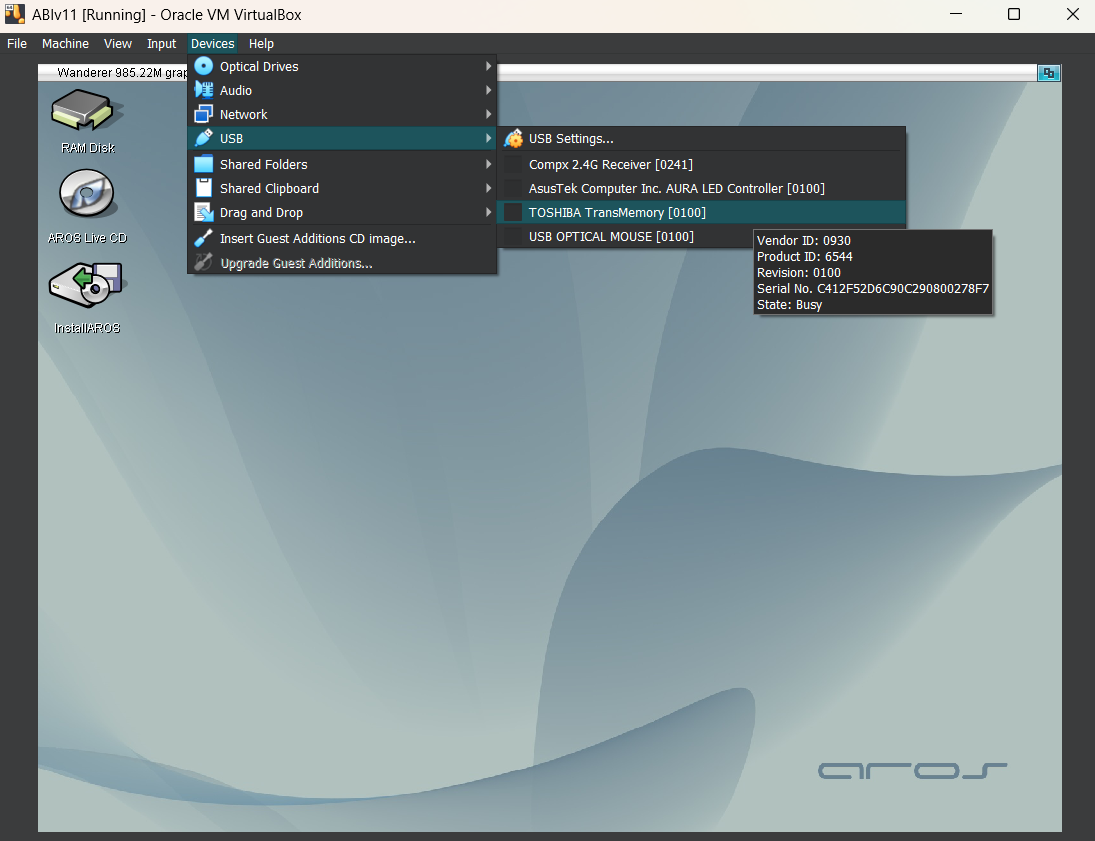The width and height of the screenshot is (1095, 841).
Task: Toggle Compx 2.4G Receiver checkbox
Action: 513,164
